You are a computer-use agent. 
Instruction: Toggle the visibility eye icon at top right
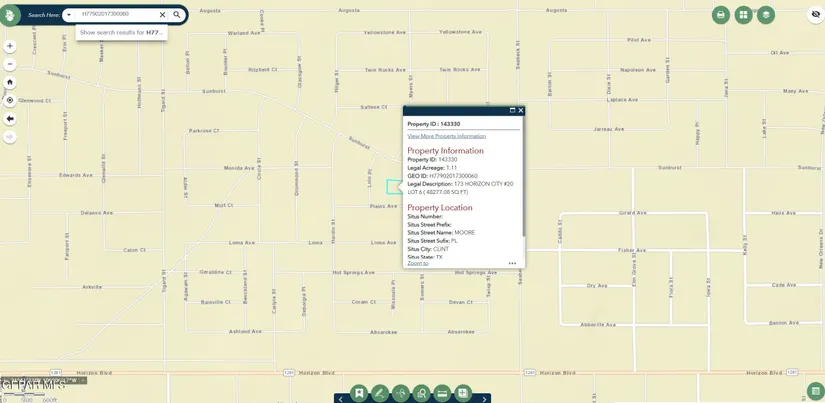click(815, 15)
